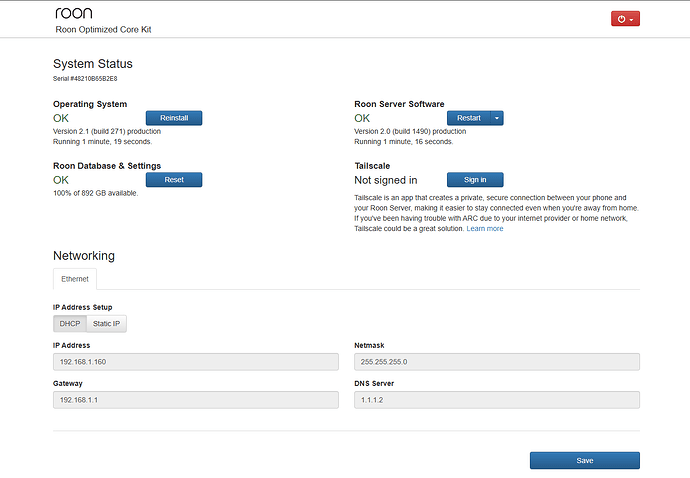Click the 'Roon Optimized Core Kit' subtitle
Screen dimensions: 690x478
click(x=103, y=29)
